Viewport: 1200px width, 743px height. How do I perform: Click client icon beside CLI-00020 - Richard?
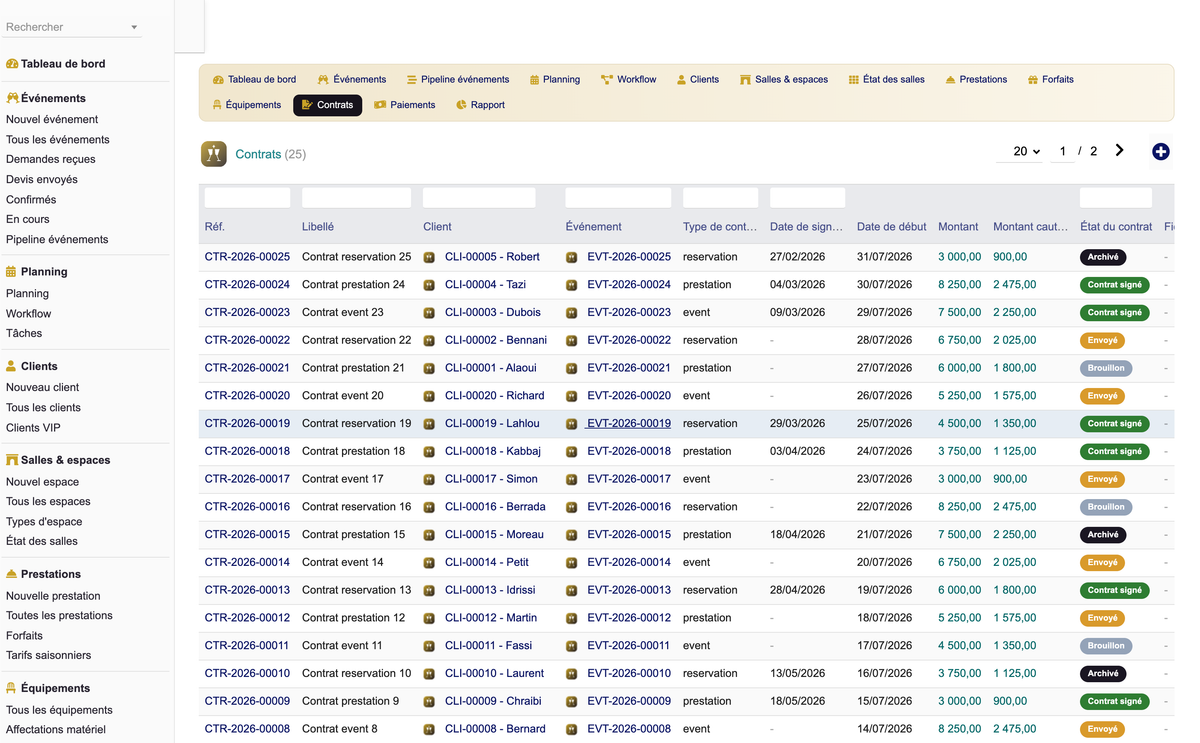[x=429, y=396]
